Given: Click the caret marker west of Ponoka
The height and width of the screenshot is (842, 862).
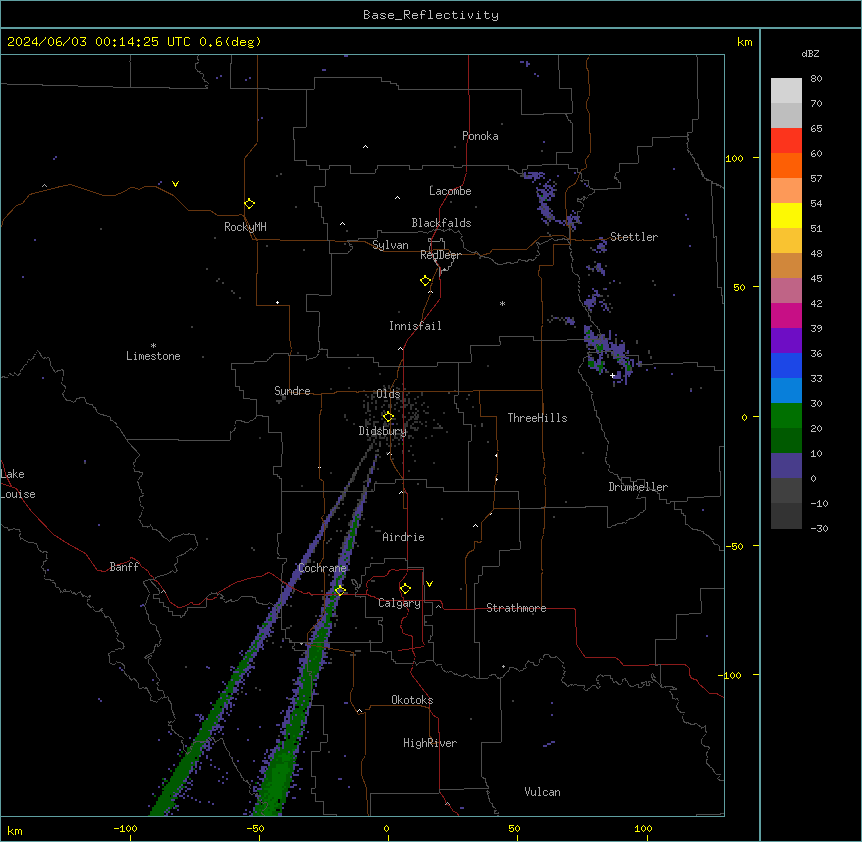Looking at the screenshot, I should (x=366, y=147).
